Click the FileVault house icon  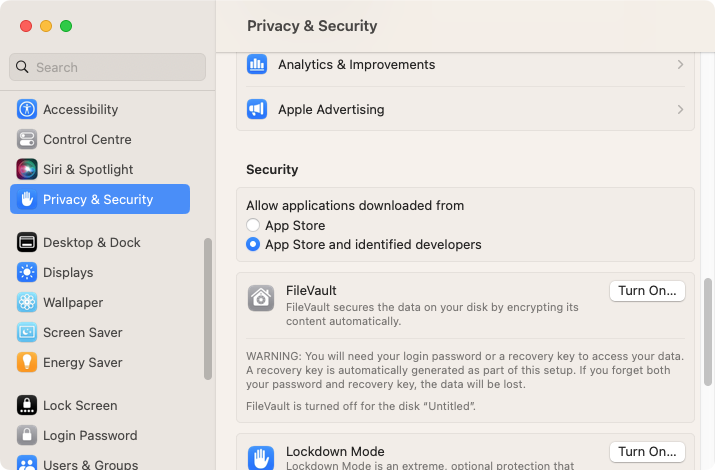(x=261, y=298)
